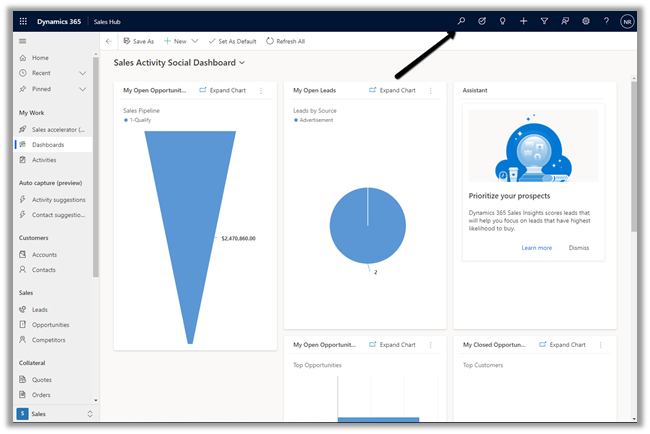Expand the Pinned section in sidebar
This screenshot has width=650, height=434.
82,88
